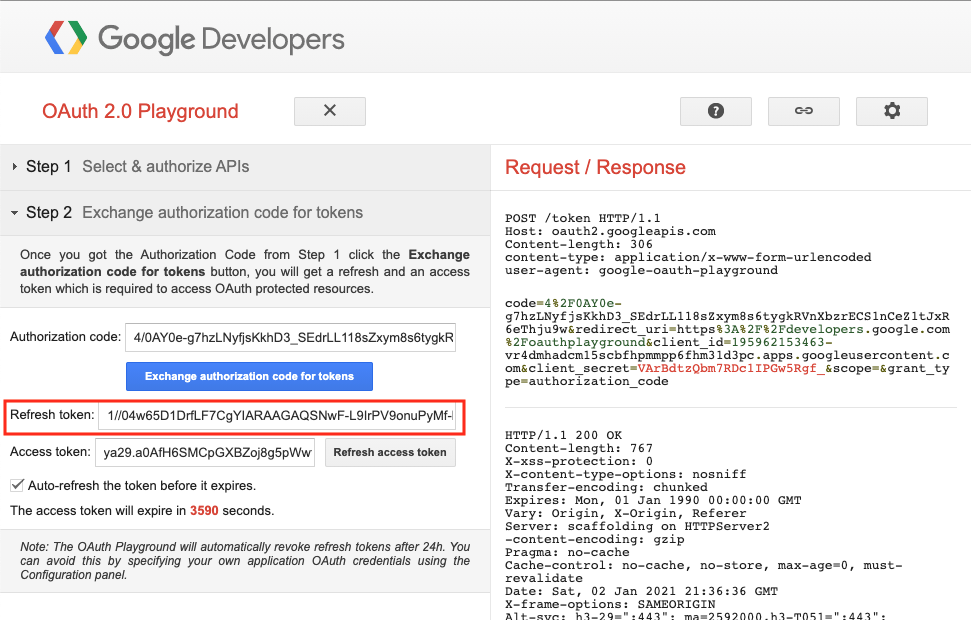Expand Step 1 Select & authorize APIs

(x=245, y=167)
